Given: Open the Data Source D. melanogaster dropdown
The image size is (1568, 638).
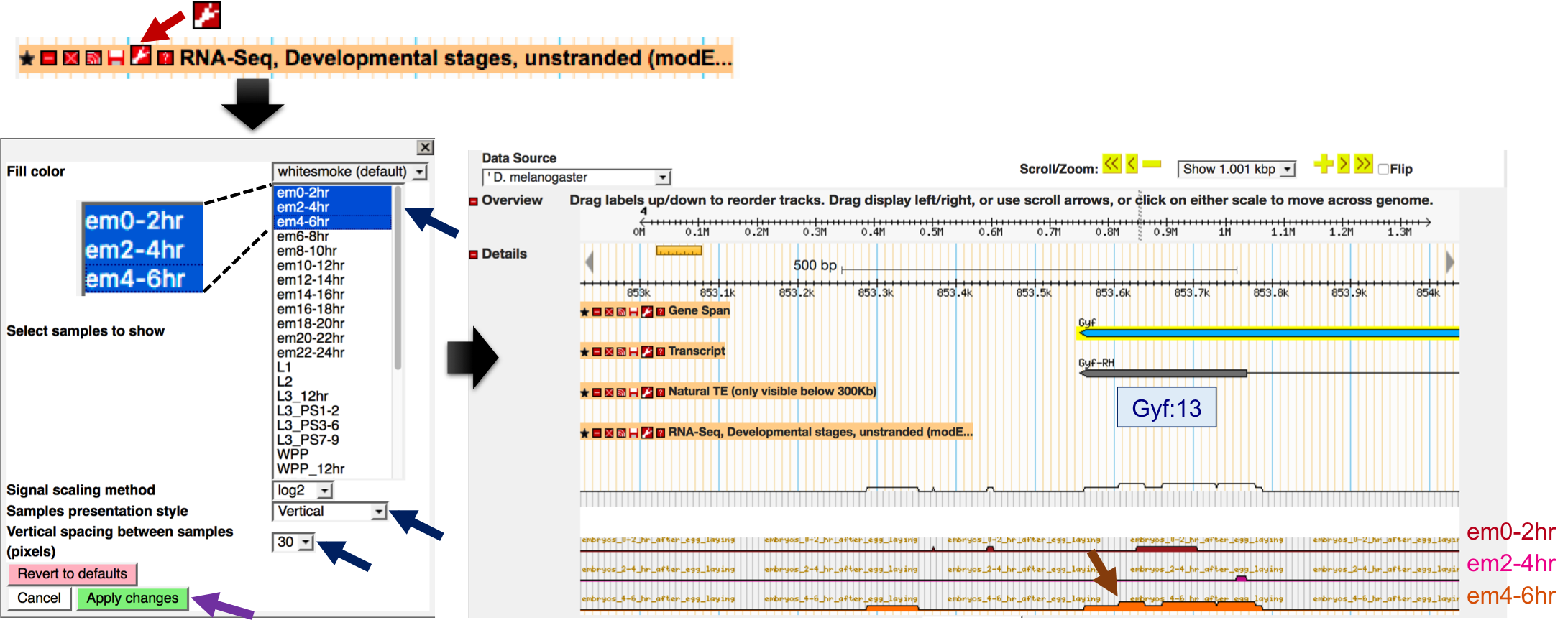Looking at the screenshot, I should pyautogui.click(x=577, y=177).
